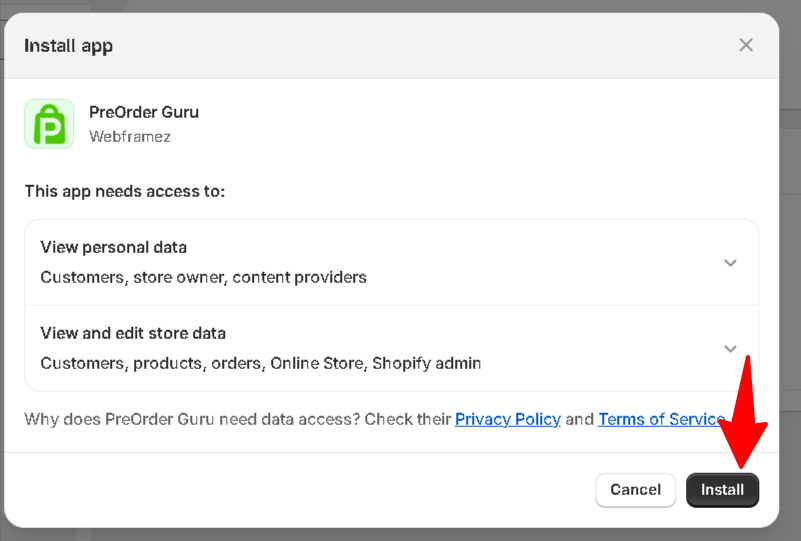Image resolution: width=801 pixels, height=541 pixels.
Task: Click the empty footer area left of Cancel
Action: pyautogui.click(x=300, y=490)
